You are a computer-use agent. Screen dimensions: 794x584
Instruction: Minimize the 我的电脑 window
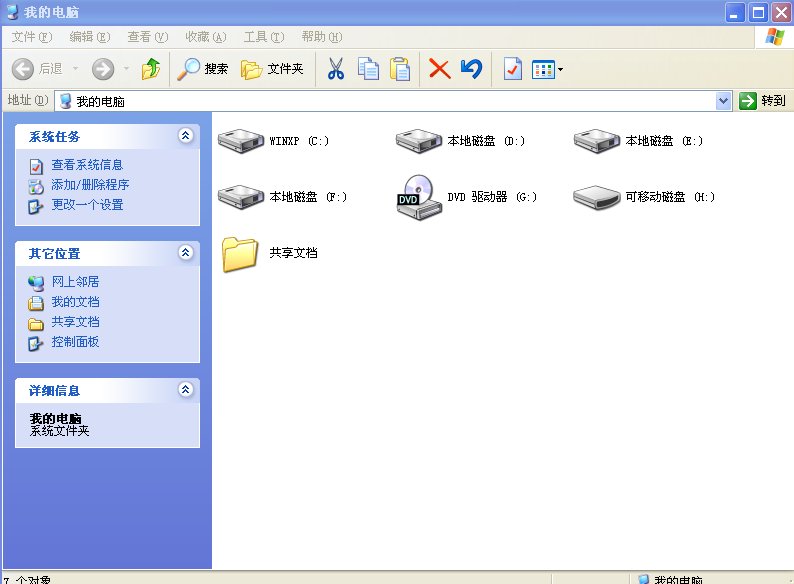point(735,13)
